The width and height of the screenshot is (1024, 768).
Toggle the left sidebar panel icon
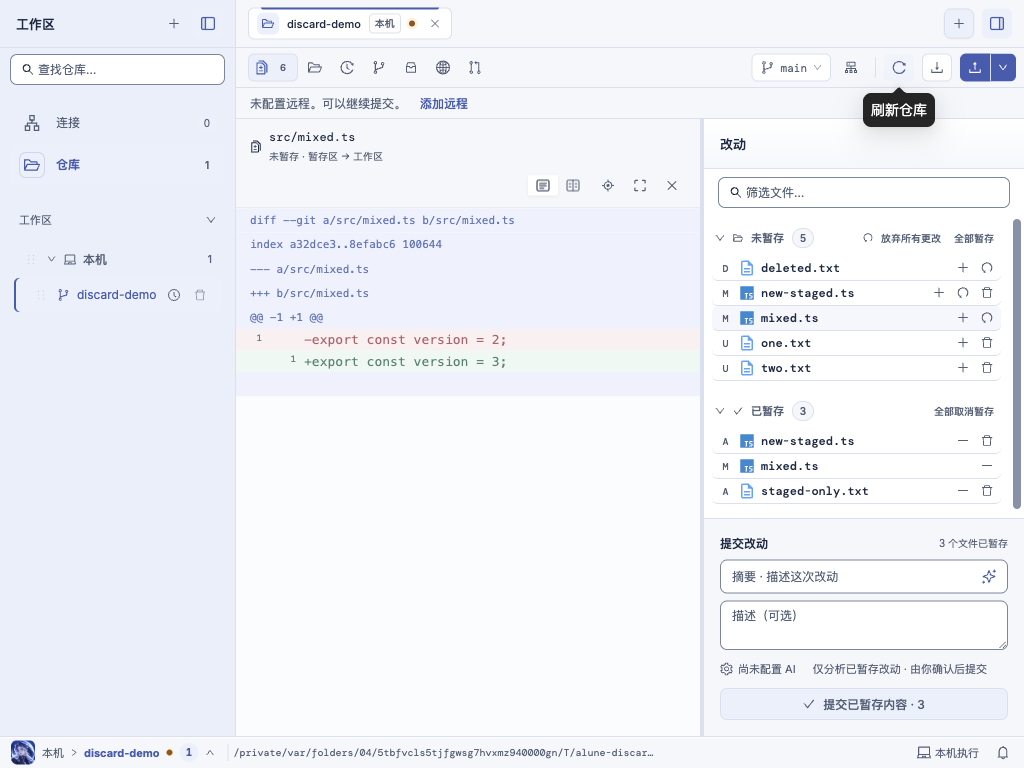click(208, 24)
